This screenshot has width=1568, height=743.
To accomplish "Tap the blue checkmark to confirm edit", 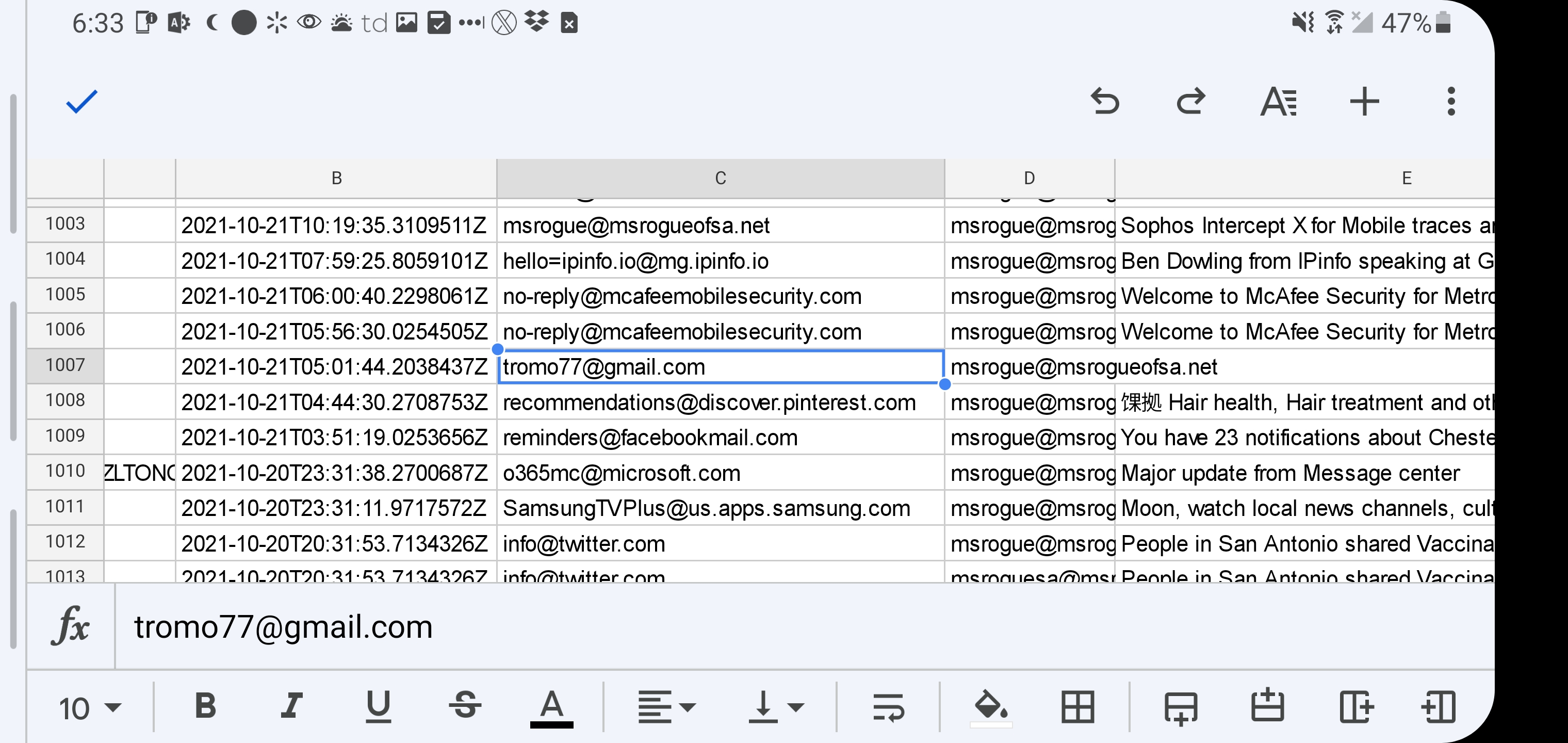I will 81,102.
